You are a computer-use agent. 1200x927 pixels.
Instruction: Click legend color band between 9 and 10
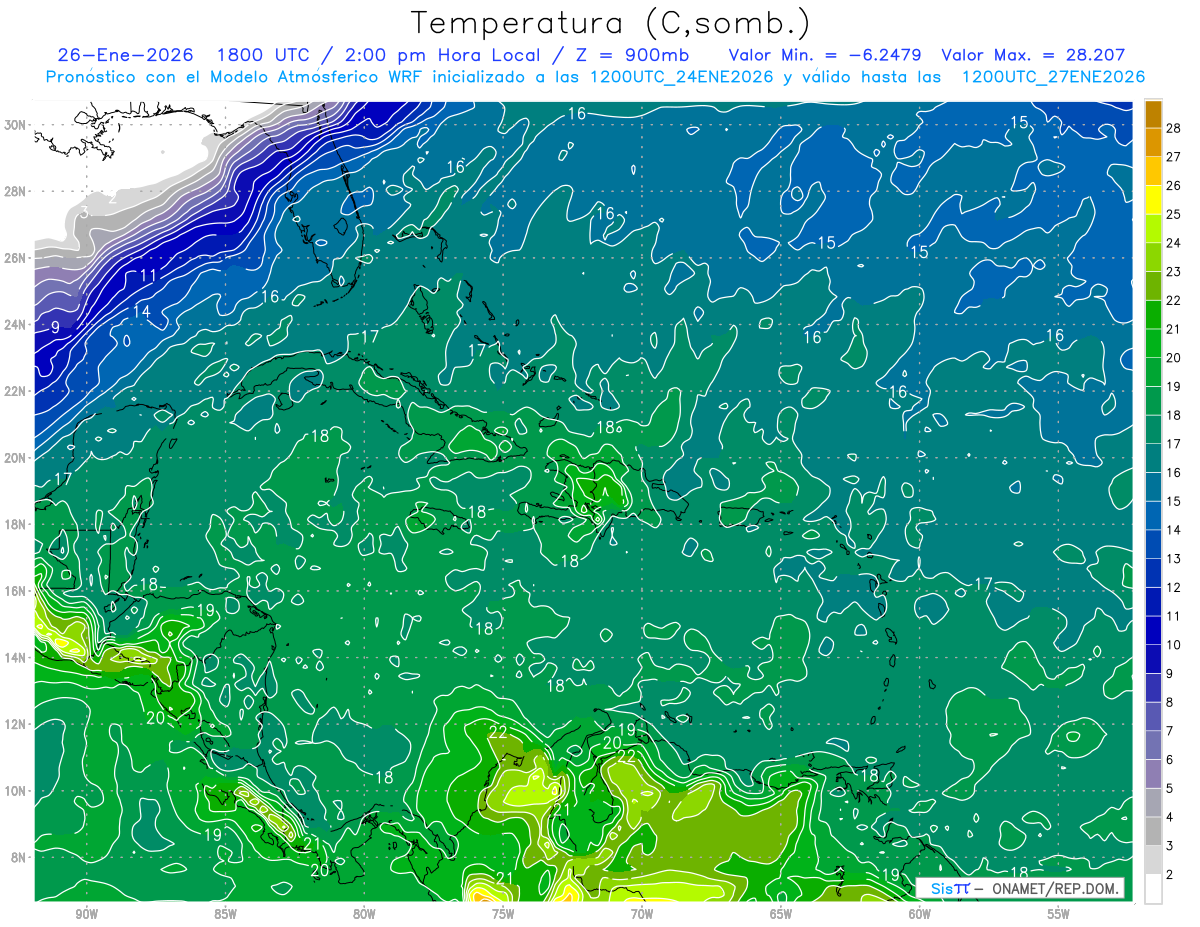[x=1153, y=659]
